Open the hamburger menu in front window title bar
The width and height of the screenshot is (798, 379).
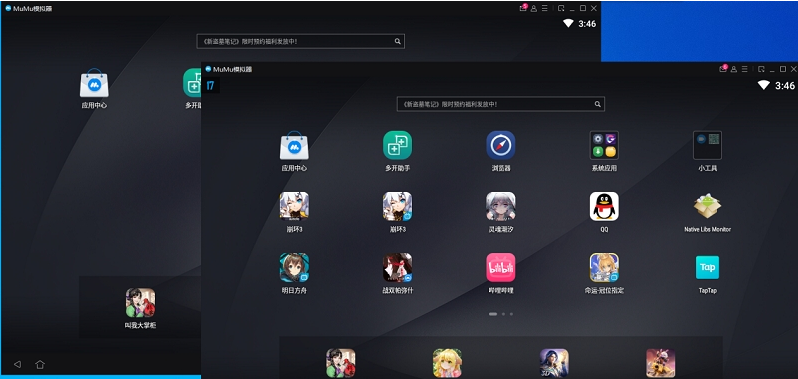745,69
